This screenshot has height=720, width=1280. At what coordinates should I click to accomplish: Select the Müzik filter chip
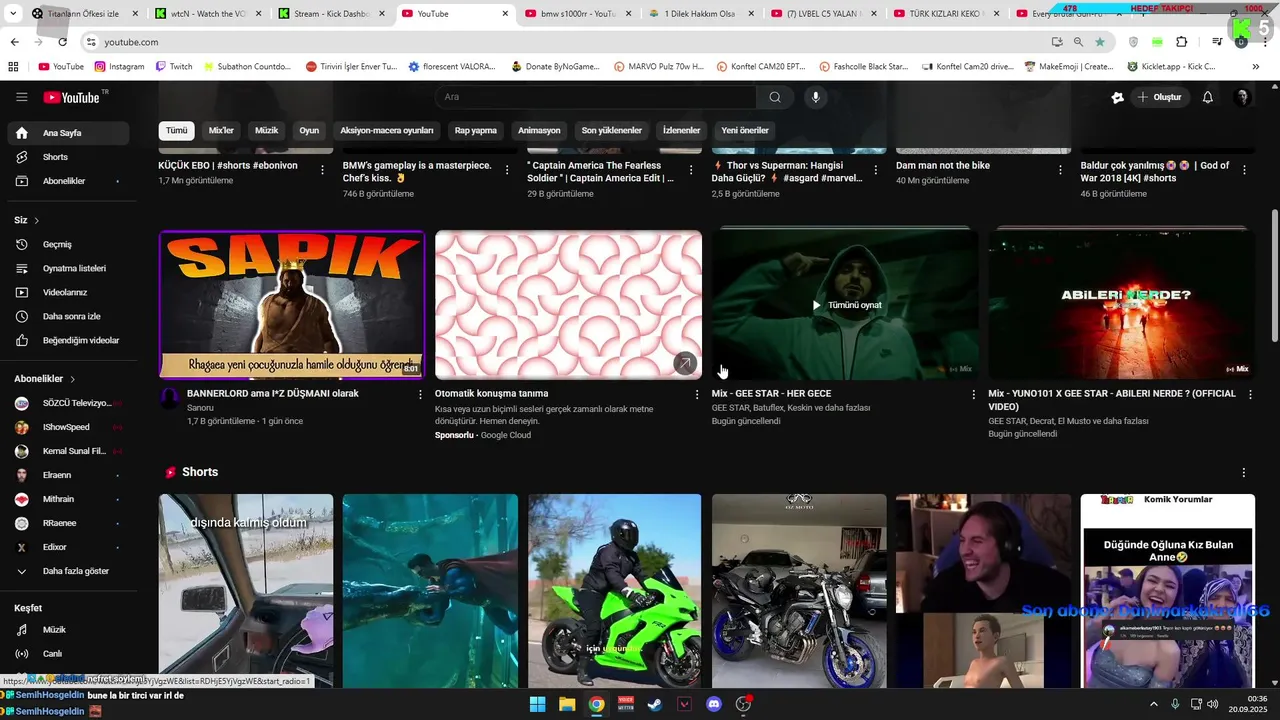(267, 130)
